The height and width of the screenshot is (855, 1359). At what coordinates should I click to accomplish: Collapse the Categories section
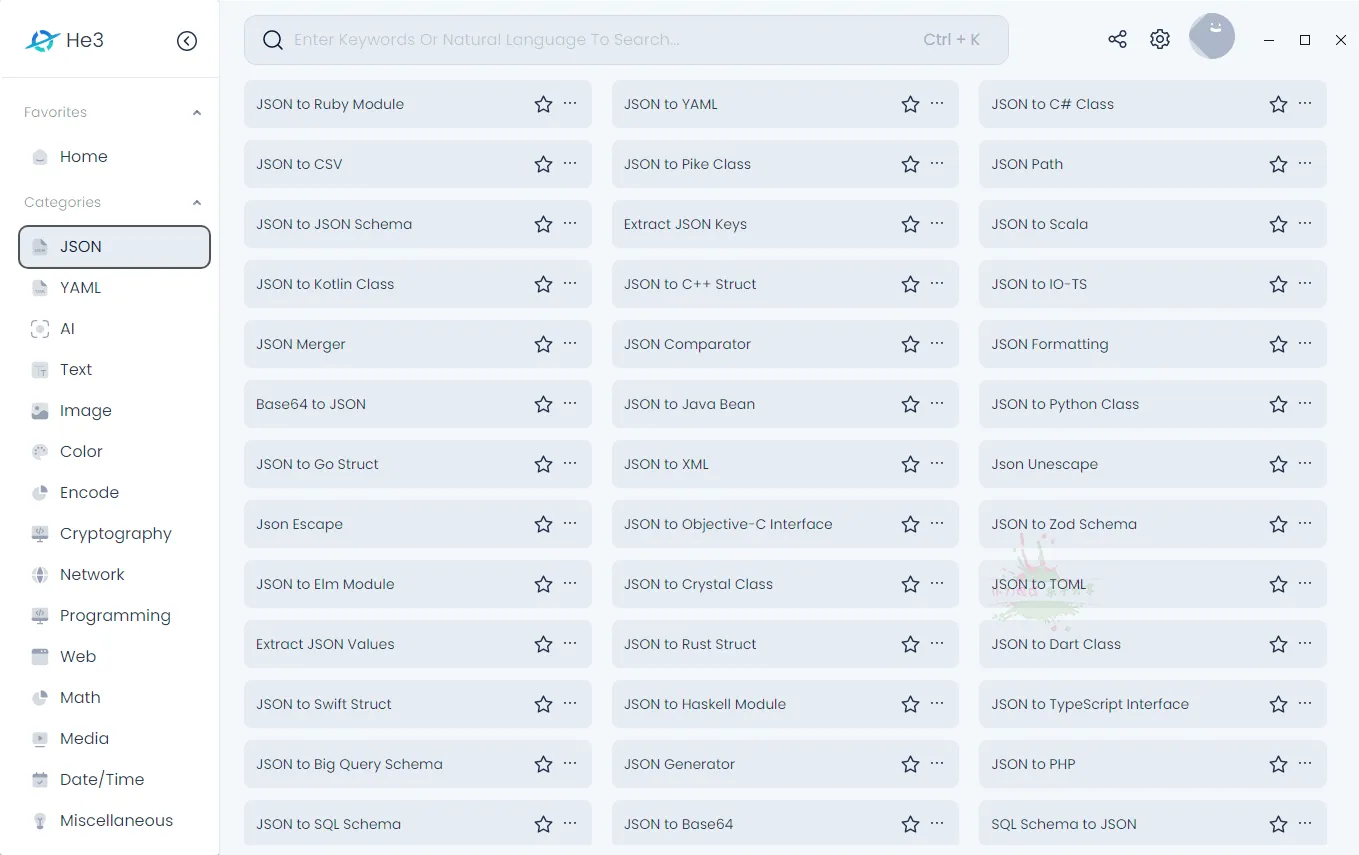pos(197,203)
